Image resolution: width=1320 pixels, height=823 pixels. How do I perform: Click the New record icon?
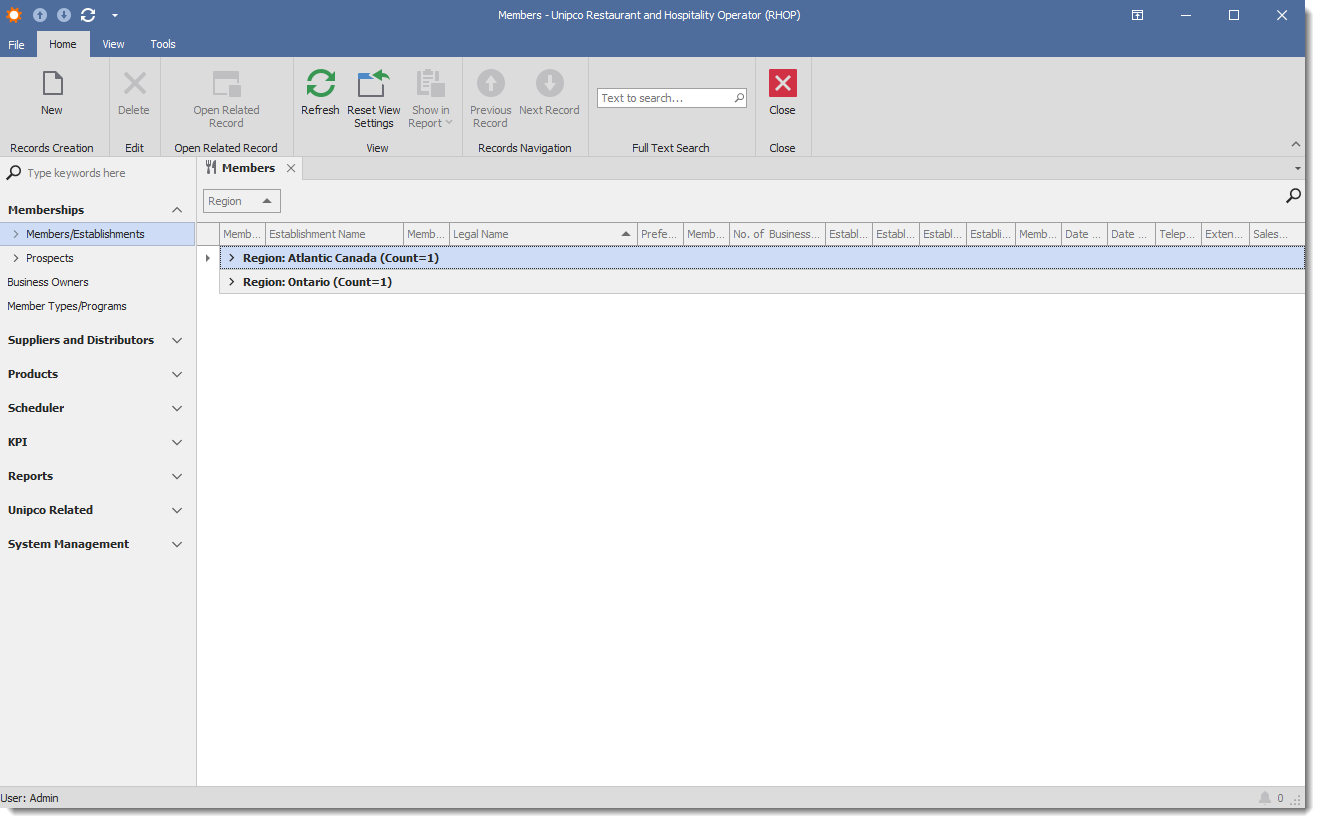point(52,84)
